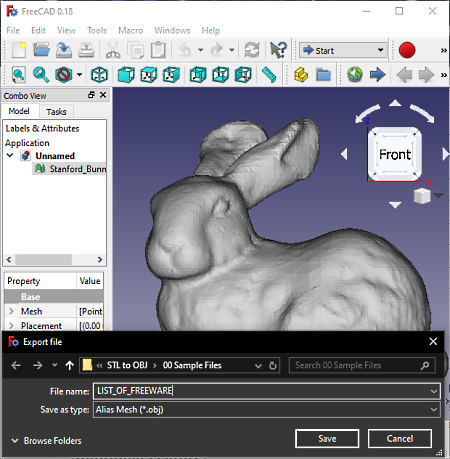Image resolution: width=450 pixels, height=459 pixels.
Task: Set left view cube icon
Action: point(243,75)
